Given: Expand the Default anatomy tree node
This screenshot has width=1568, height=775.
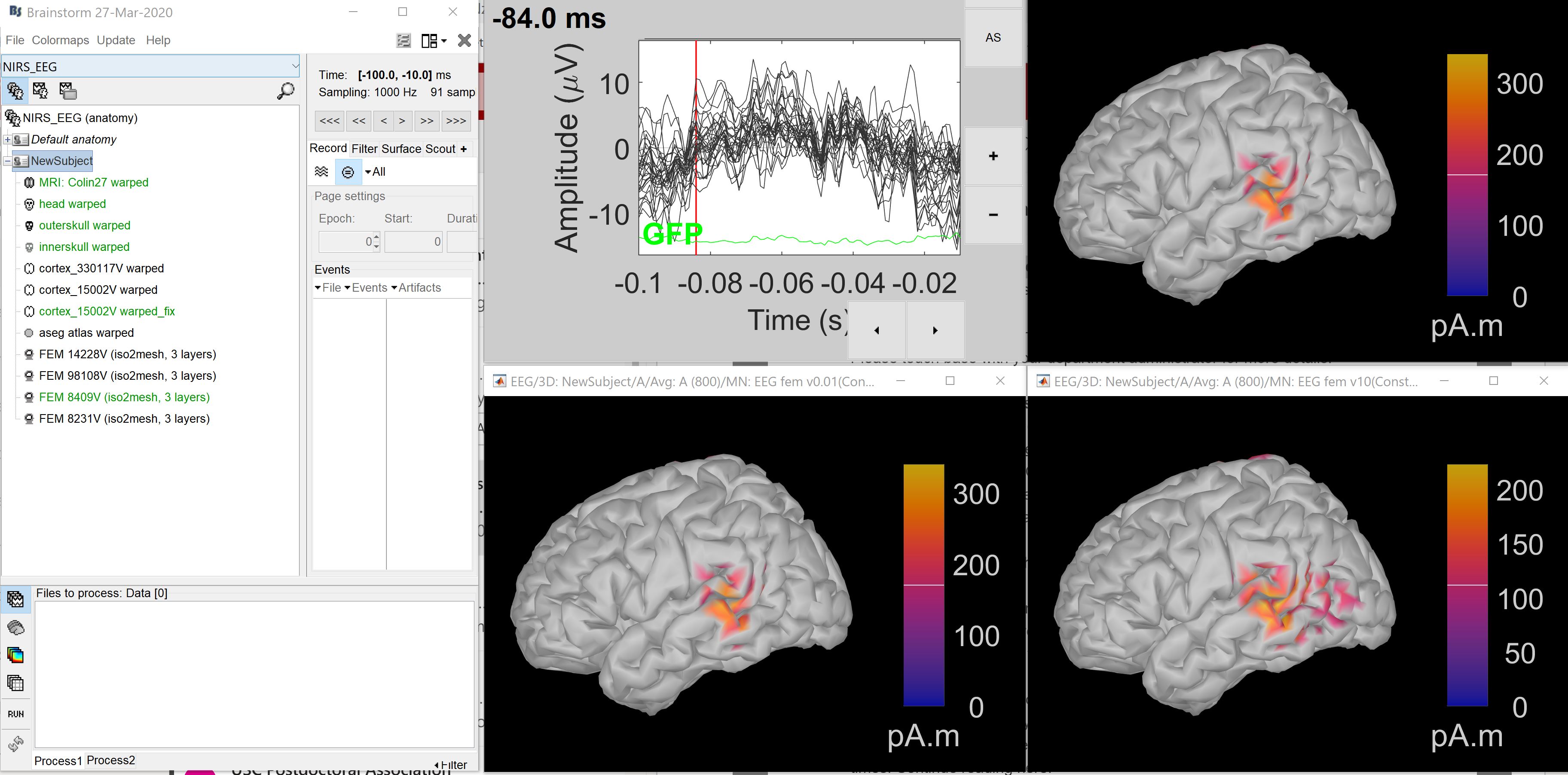Looking at the screenshot, I should pyautogui.click(x=7, y=139).
